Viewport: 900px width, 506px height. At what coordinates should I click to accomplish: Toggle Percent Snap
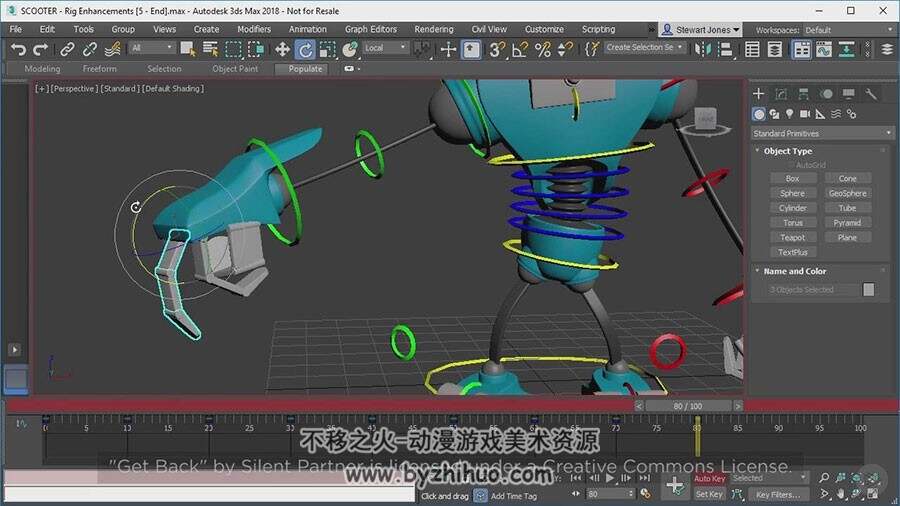pyautogui.click(x=542, y=50)
